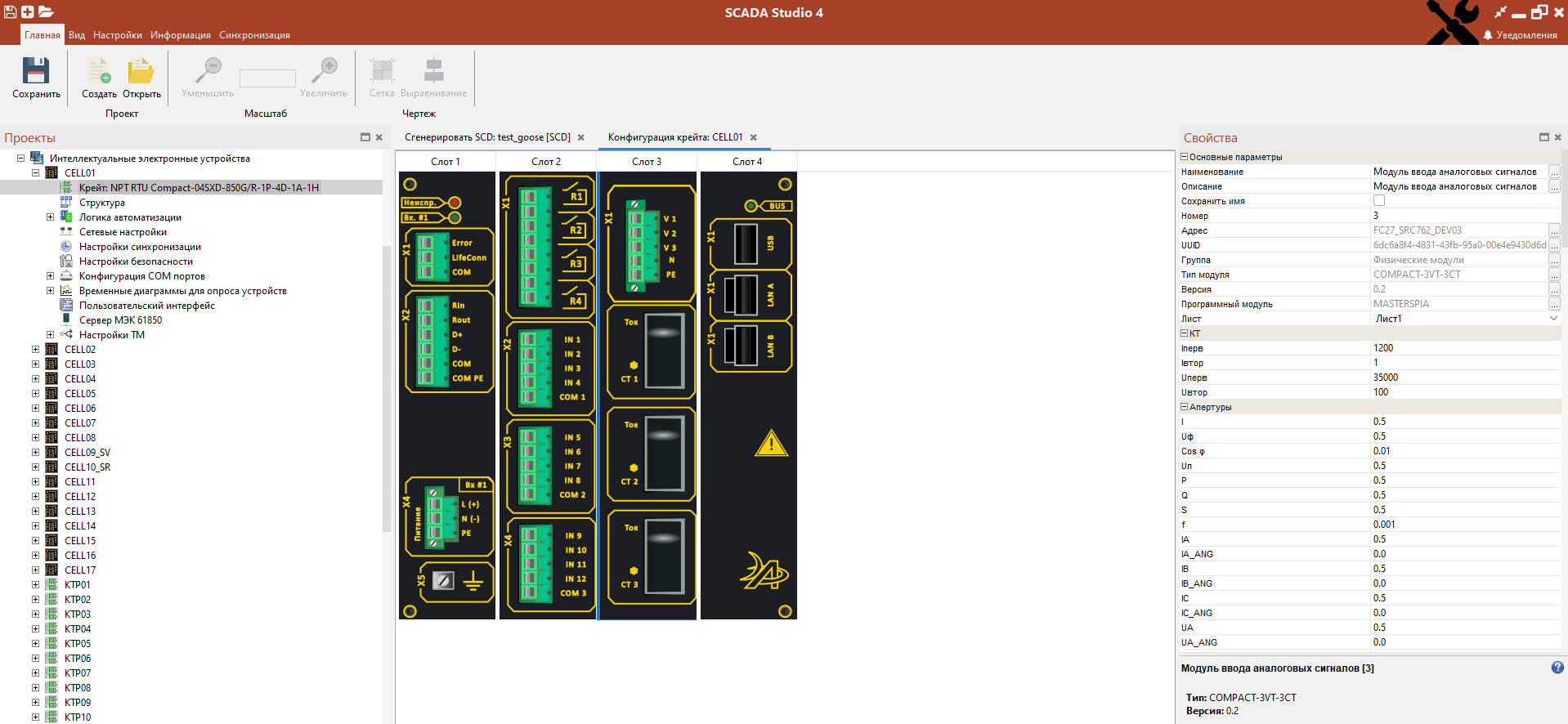Open the Синхронизация ribbon tab
Image resolution: width=1568 pixels, height=724 pixels.
[x=254, y=35]
